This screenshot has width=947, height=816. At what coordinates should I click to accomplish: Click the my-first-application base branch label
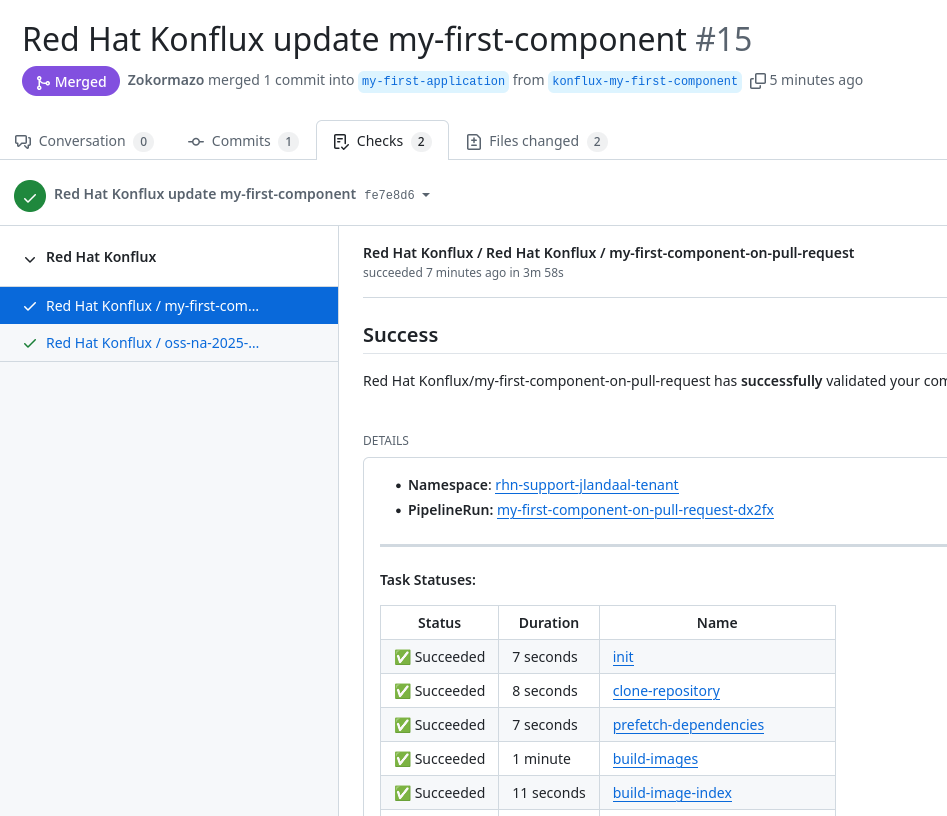pyautogui.click(x=433, y=81)
